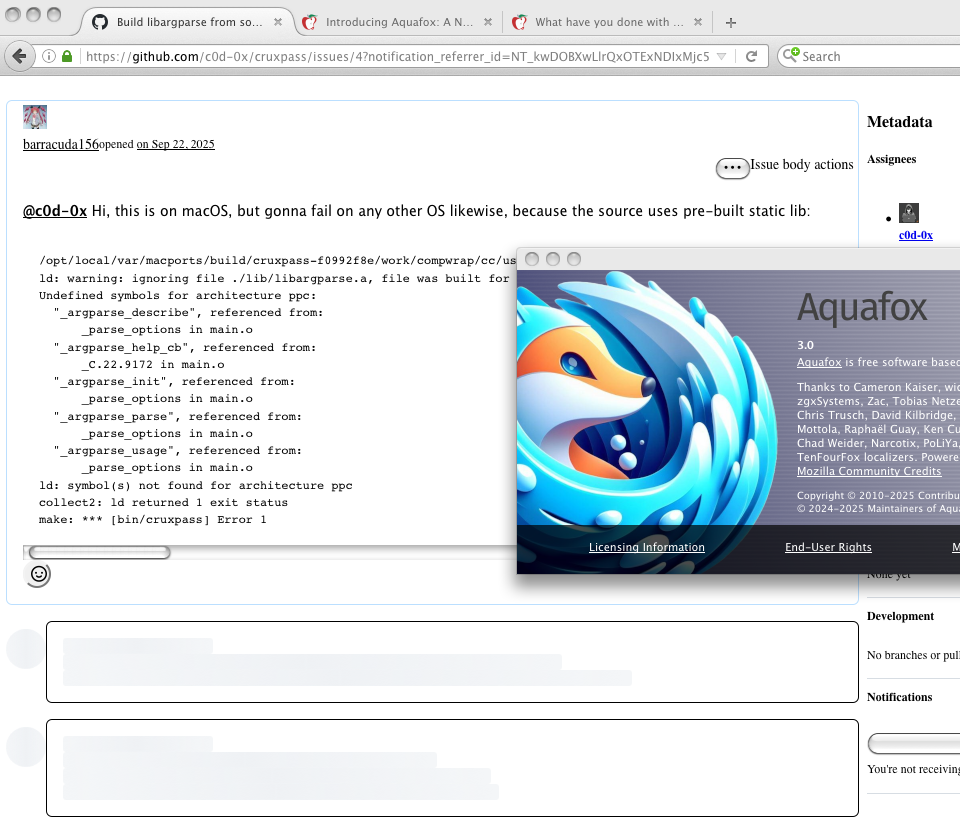This screenshot has width=960, height=819.
Task: Minimize the About Aquafox window
Action: click(x=553, y=259)
